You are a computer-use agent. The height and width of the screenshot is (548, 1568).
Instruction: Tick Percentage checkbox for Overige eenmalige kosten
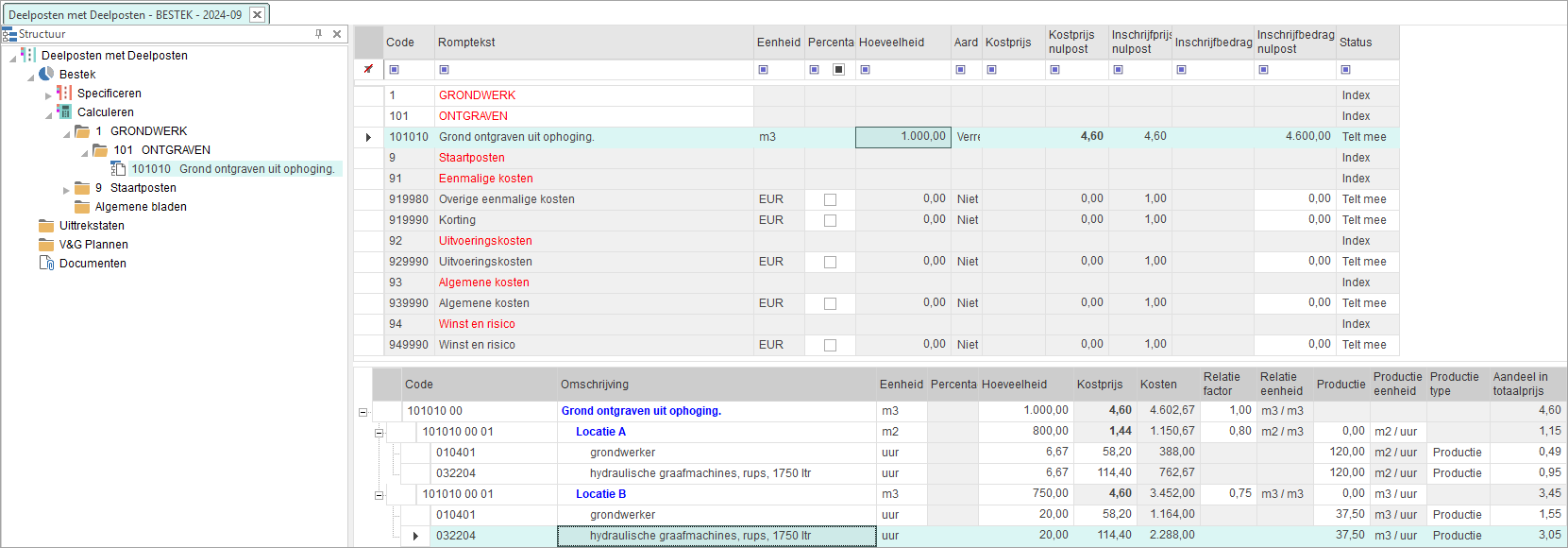[830, 199]
